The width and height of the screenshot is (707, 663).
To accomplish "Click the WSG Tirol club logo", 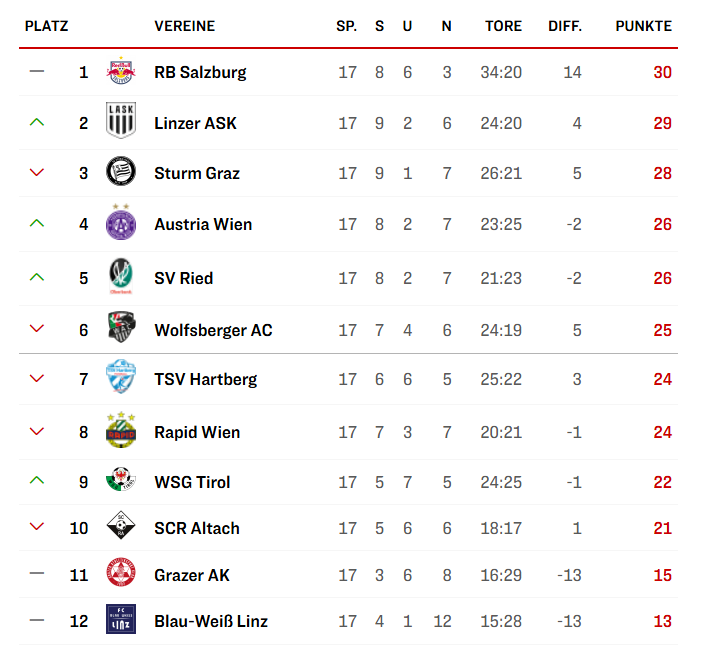I will [x=121, y=481].
